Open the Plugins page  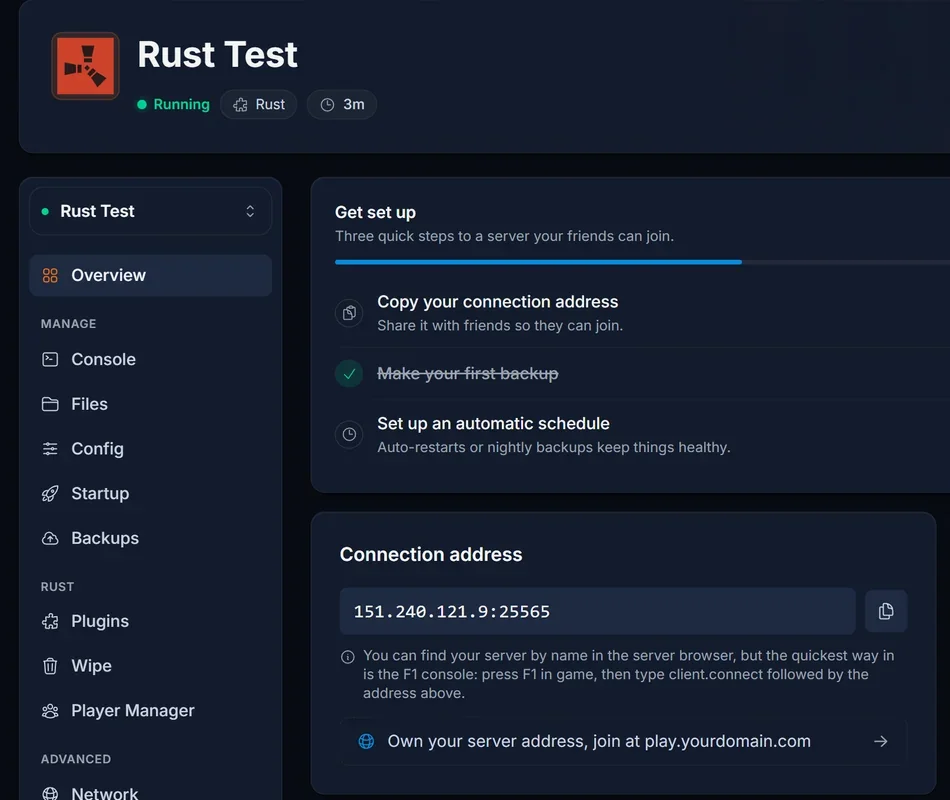pos(150,621)
